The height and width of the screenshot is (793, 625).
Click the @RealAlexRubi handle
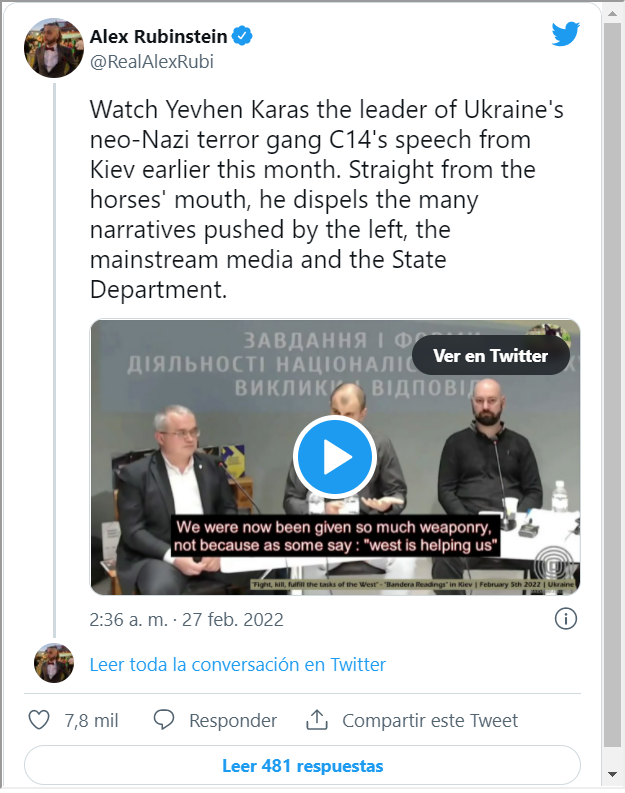152,61
